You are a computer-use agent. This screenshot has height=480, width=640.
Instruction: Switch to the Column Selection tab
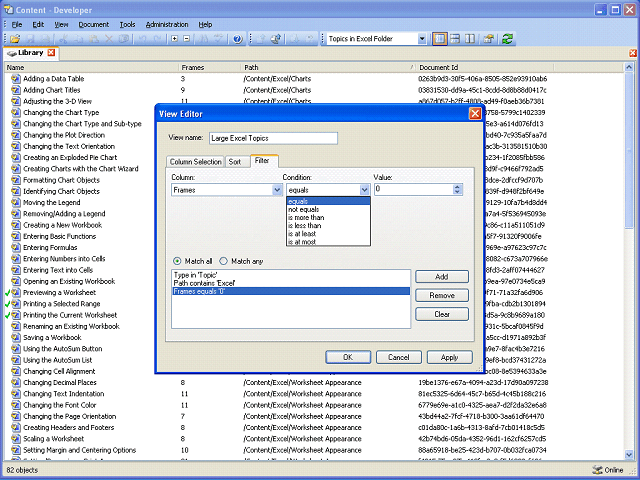point(196,162)
